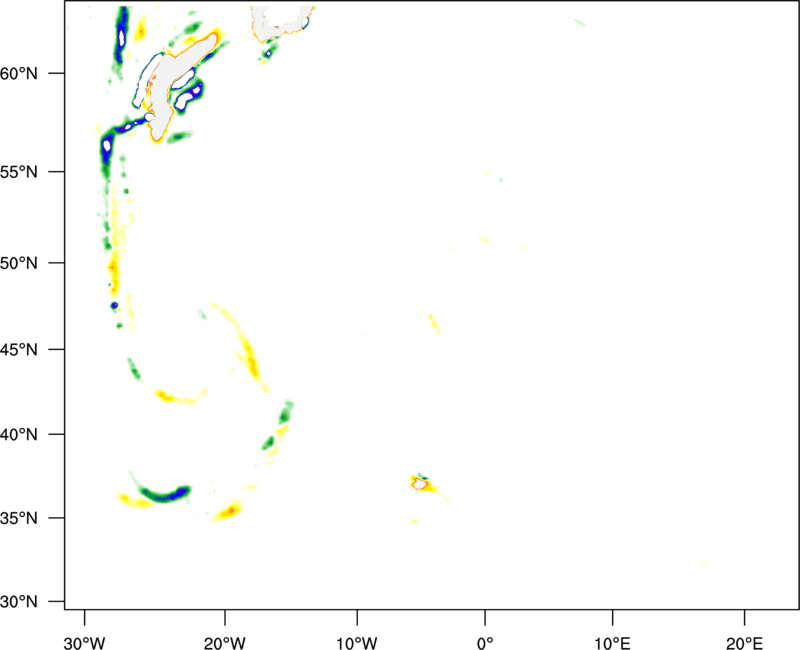
Task: Click the 45°N latitude label
Action: click(19, 349)
